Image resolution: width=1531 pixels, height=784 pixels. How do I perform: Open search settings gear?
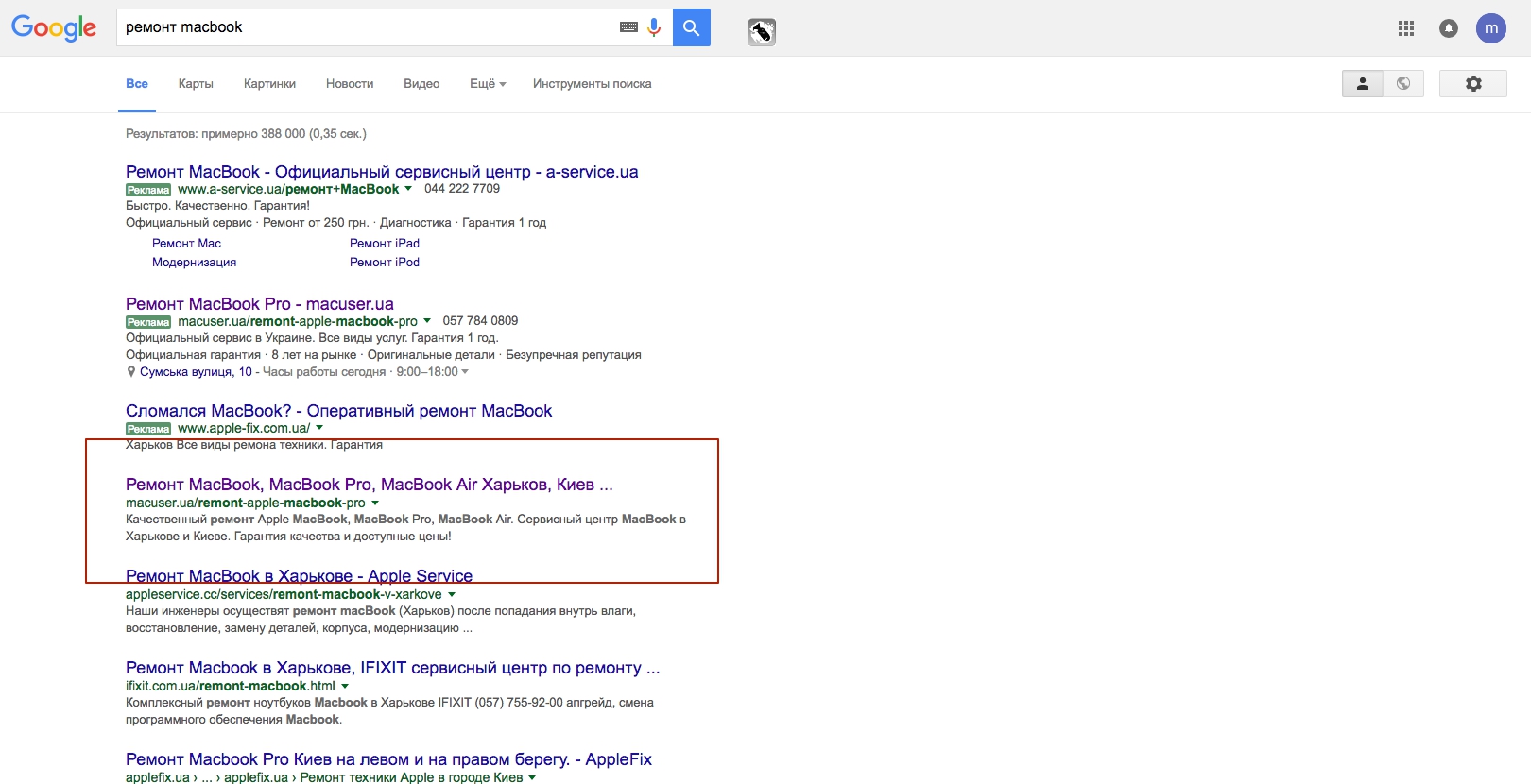pos(1473,83)
